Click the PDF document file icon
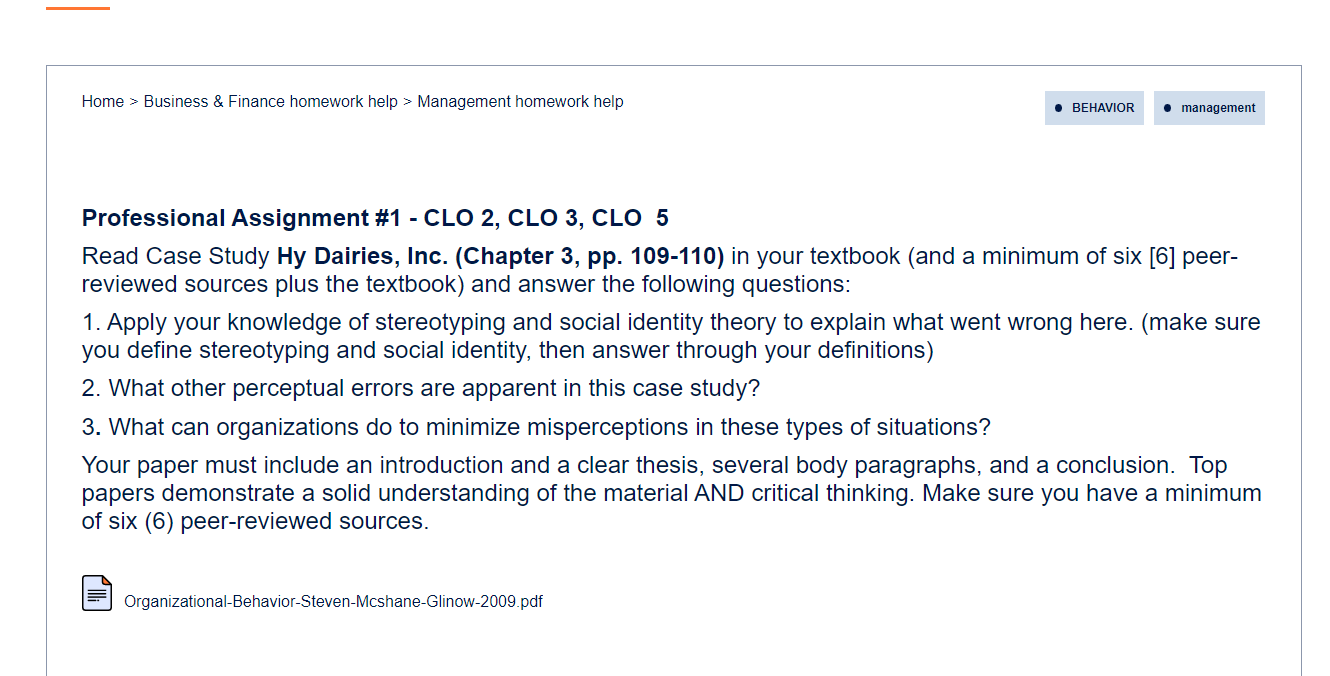Image resolution: width=1330 pixels, height=676 pixels. pyautogui.click(x=97, y=593)
